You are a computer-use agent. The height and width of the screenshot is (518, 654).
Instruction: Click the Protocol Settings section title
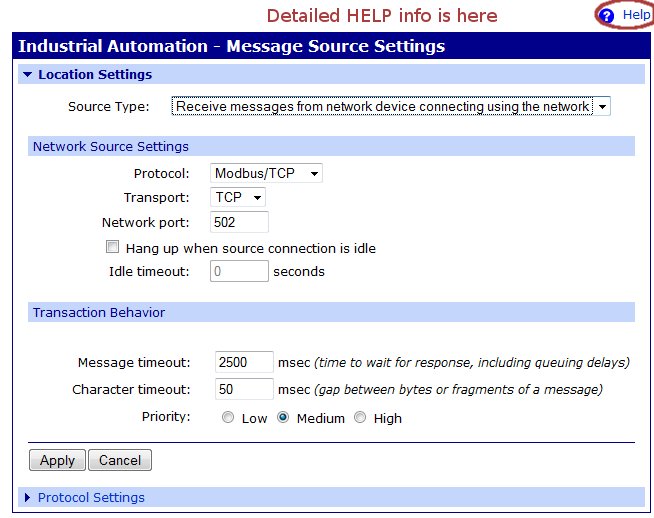91,497
